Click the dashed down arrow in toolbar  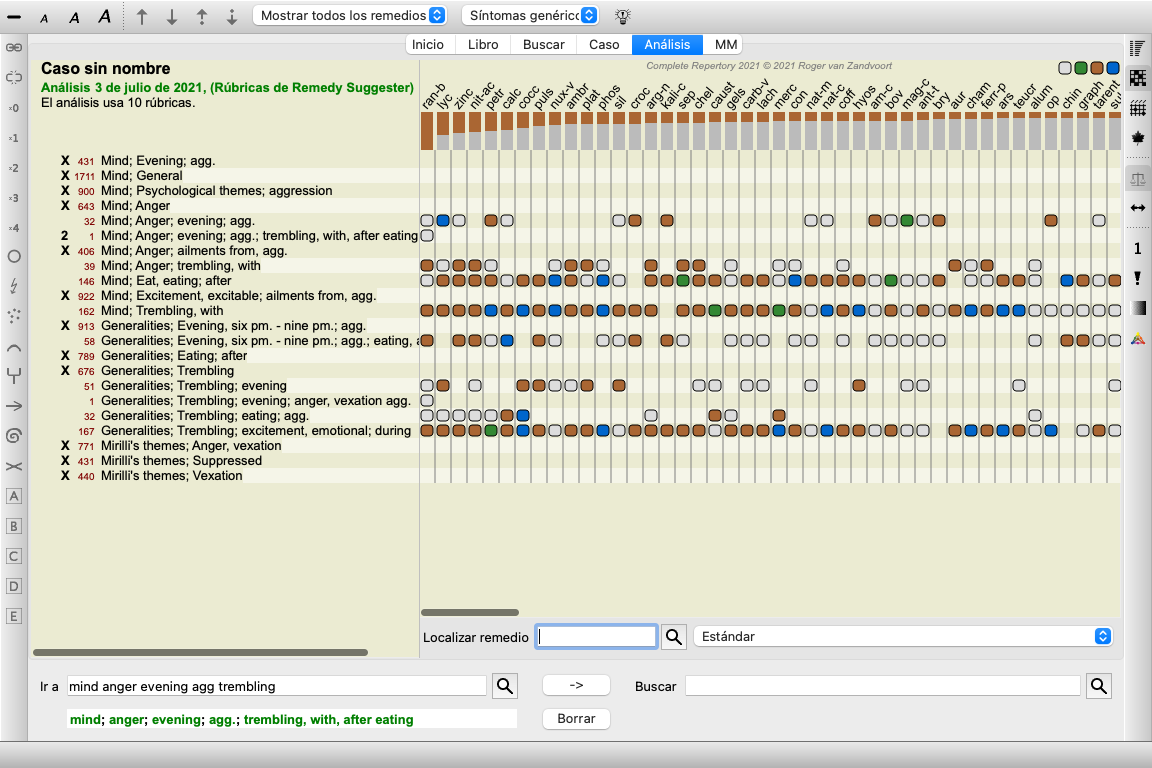(231, 16)
